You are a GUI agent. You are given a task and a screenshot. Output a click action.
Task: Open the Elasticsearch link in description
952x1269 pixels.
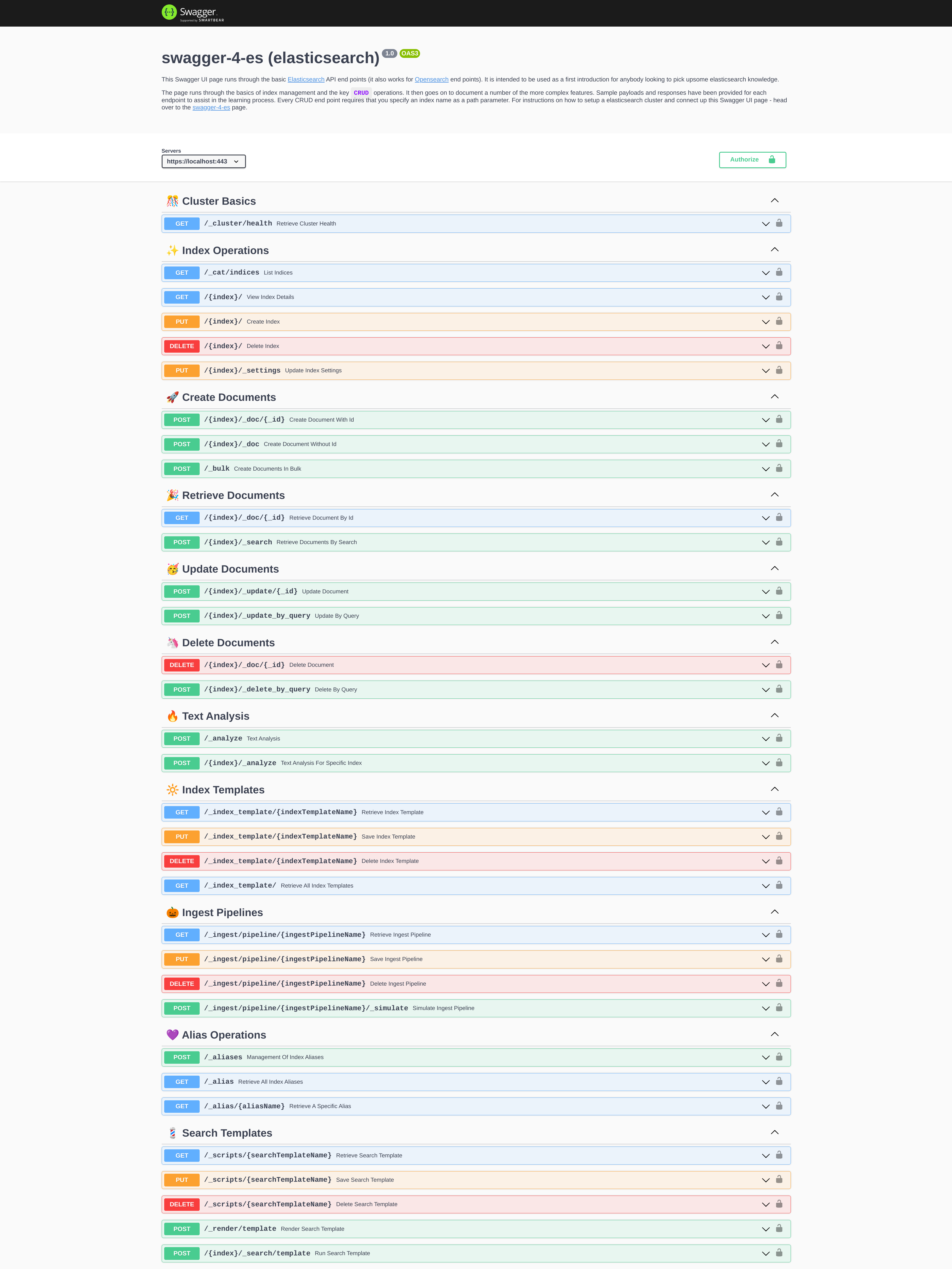306,79
